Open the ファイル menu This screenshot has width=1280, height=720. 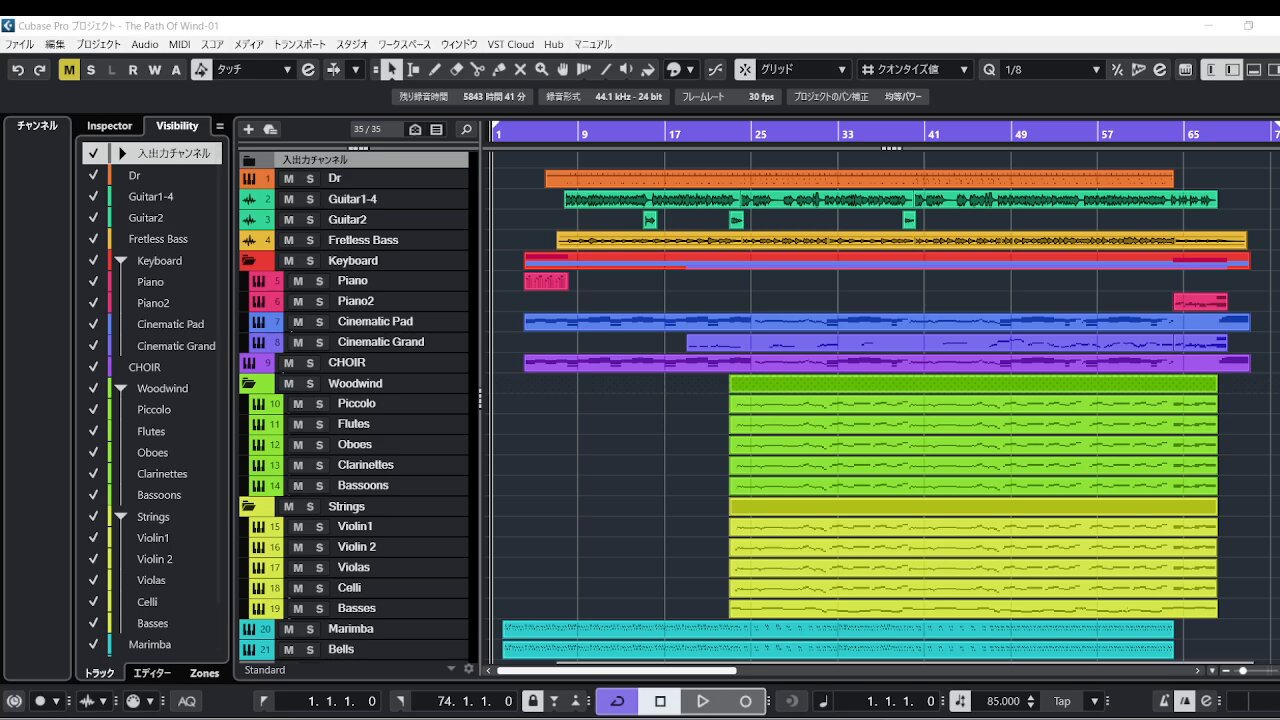pyautogui.click(x=19, y=44)
